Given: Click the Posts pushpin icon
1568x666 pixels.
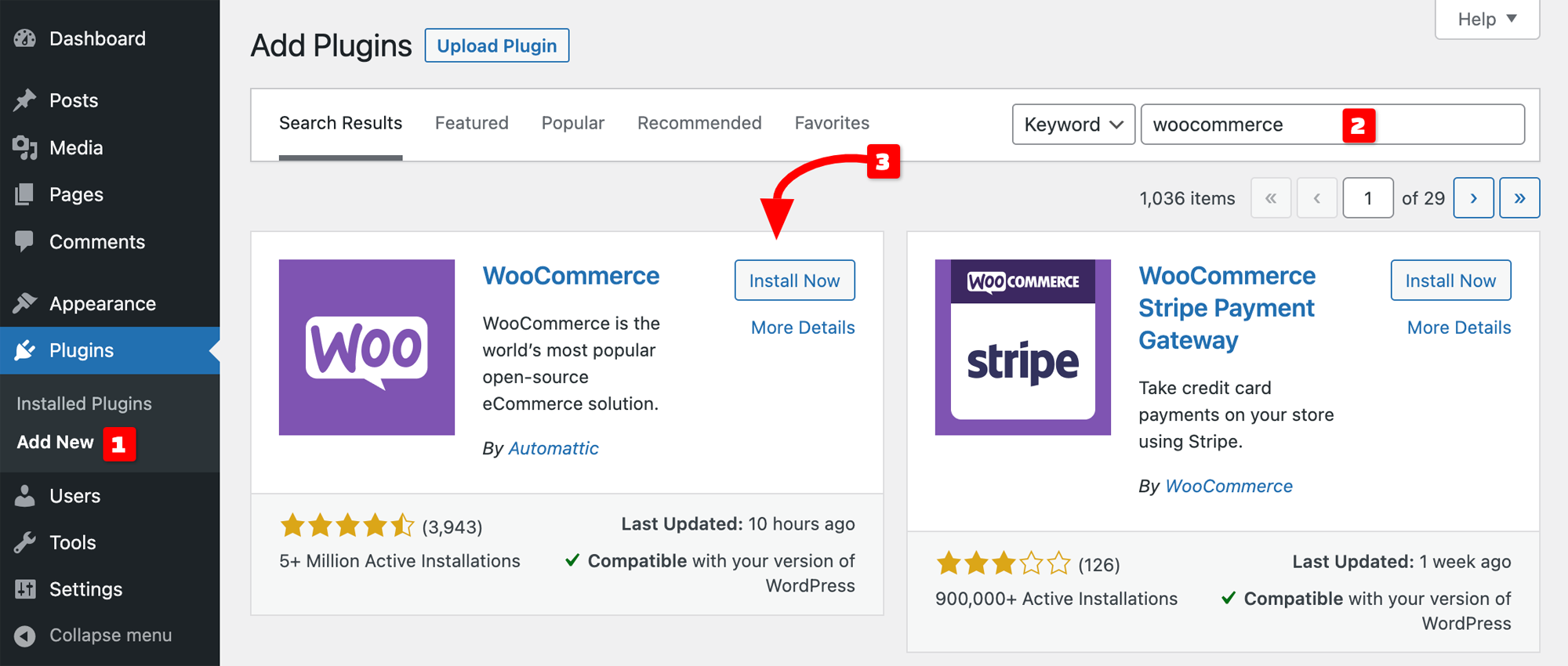Looking at the screenshot, I should pos(25,100).
